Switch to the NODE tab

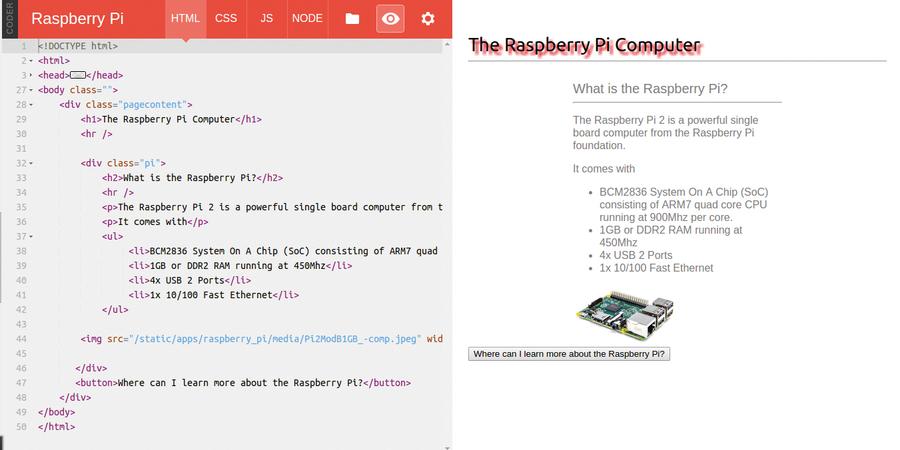click(x=307, y=18)
